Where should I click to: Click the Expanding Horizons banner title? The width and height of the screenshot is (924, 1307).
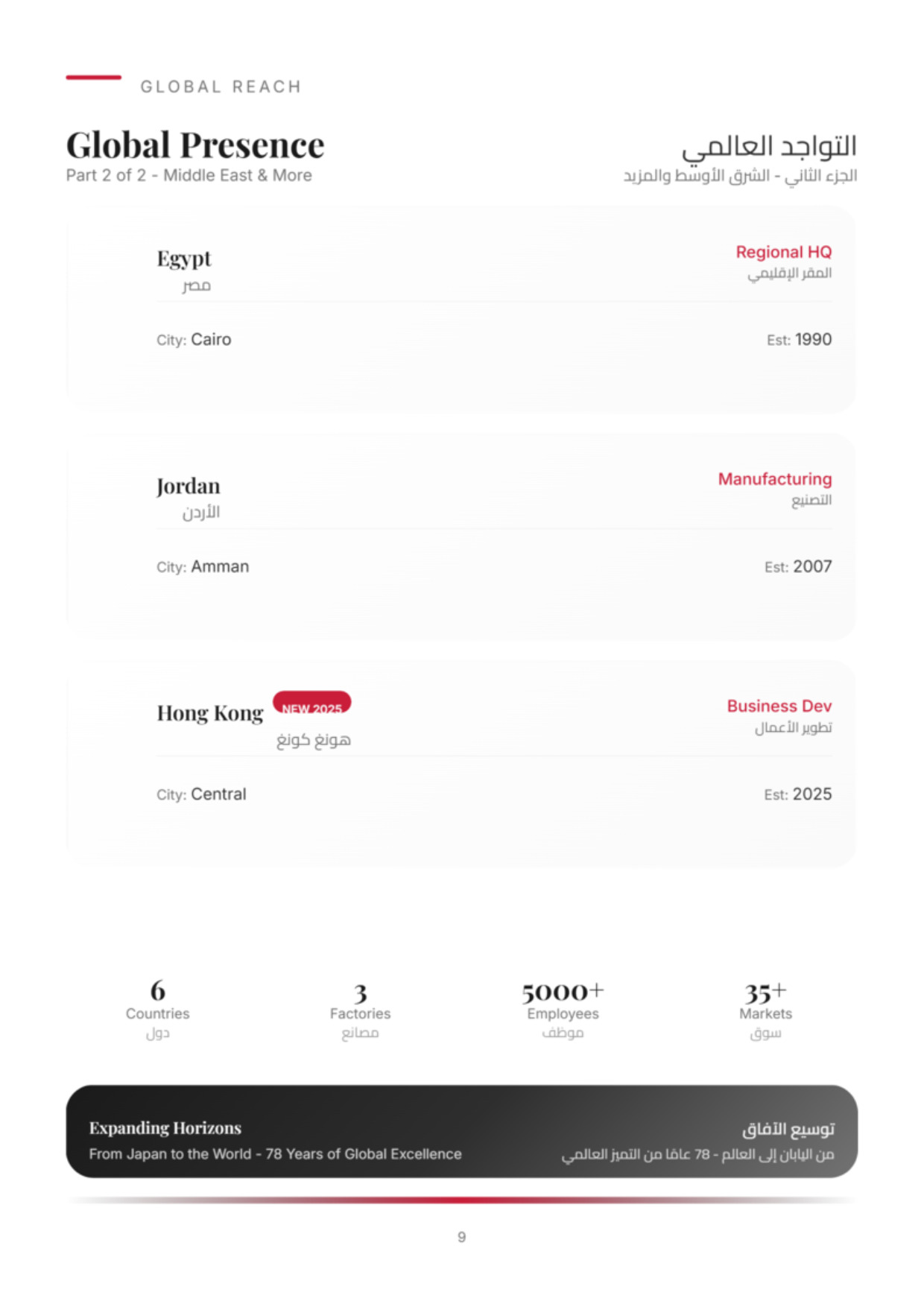point(165,1128)
